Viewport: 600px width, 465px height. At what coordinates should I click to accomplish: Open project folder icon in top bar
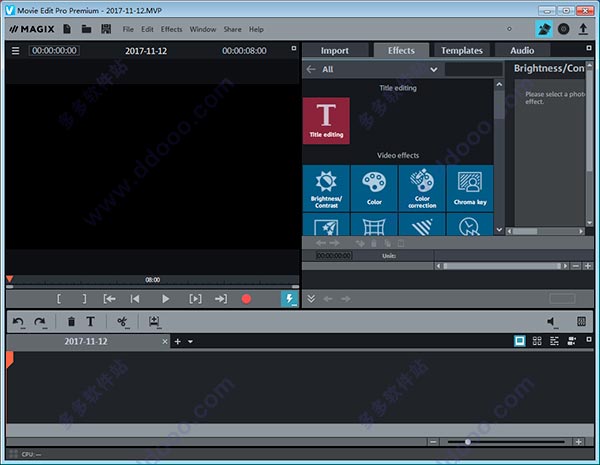(x=86, y=29)
